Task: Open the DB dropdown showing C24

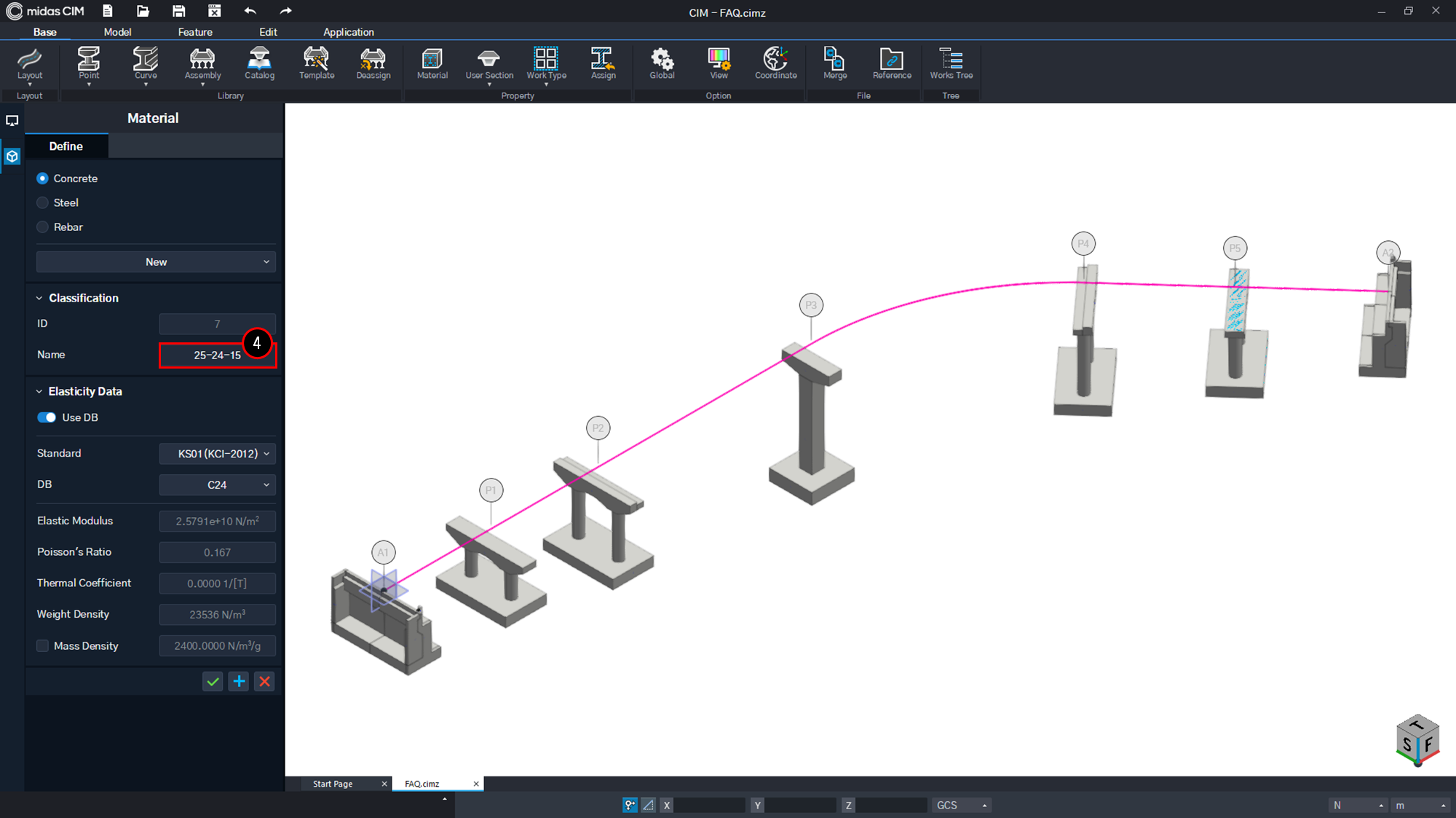Action: 216,484
